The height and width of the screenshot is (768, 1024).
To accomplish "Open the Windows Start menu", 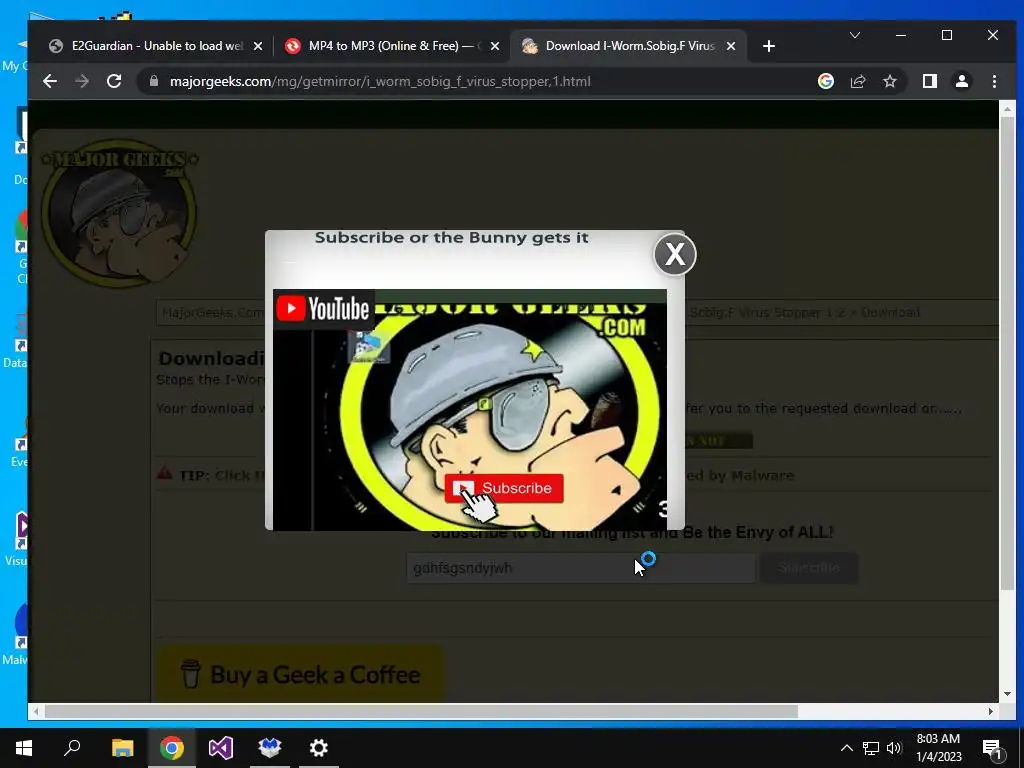I will click(x=24, y=748).
